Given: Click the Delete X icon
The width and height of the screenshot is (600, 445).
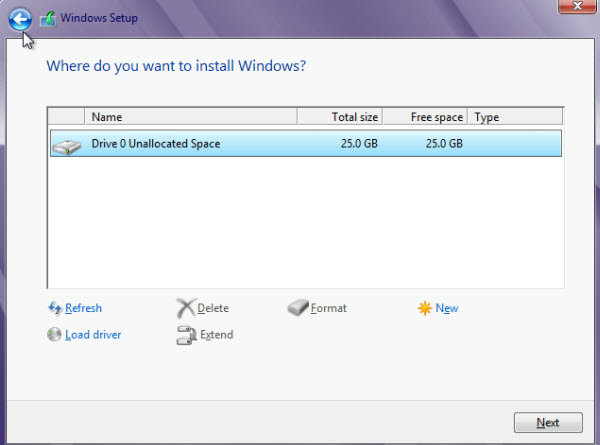Looking at the screenshot, I should (186, 308).
